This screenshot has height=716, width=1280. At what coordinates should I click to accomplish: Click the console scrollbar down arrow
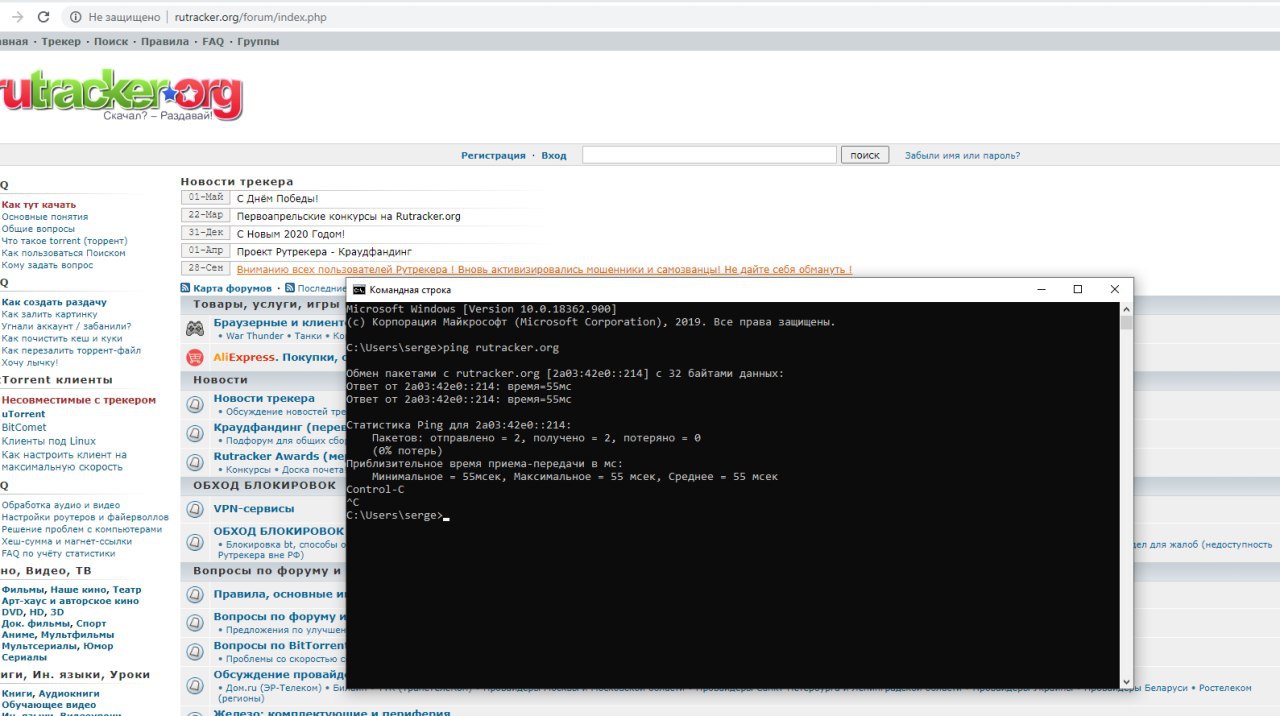pos(1126,682)
